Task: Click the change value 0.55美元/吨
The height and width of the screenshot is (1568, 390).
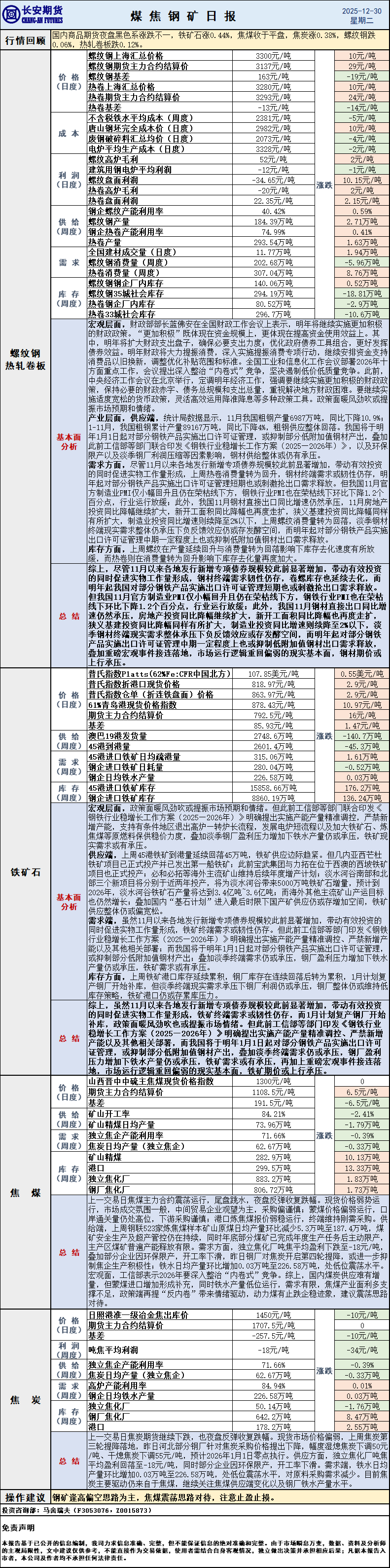Action: [361, 674]
